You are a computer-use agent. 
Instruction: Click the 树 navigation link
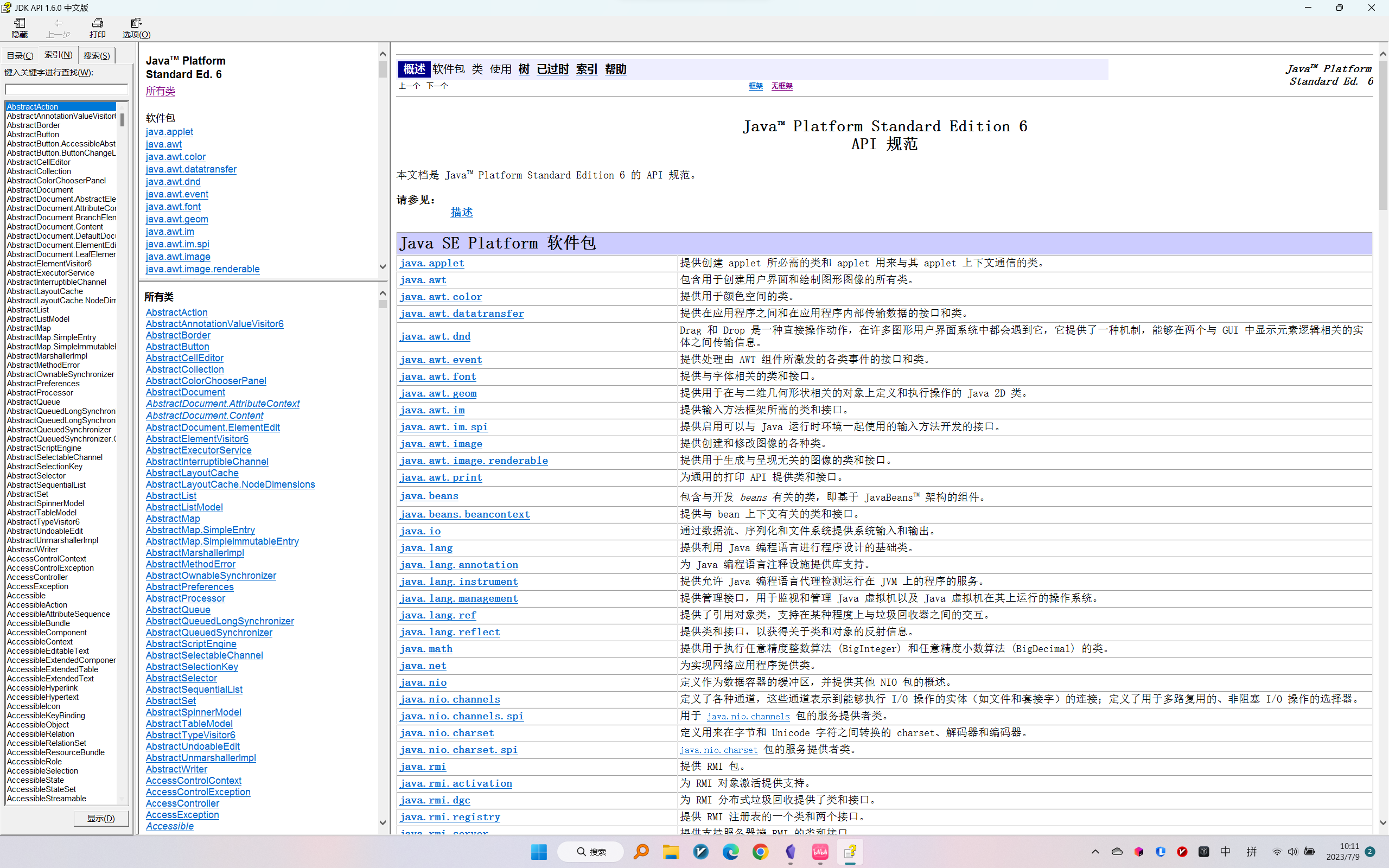[x=524, y=69]
